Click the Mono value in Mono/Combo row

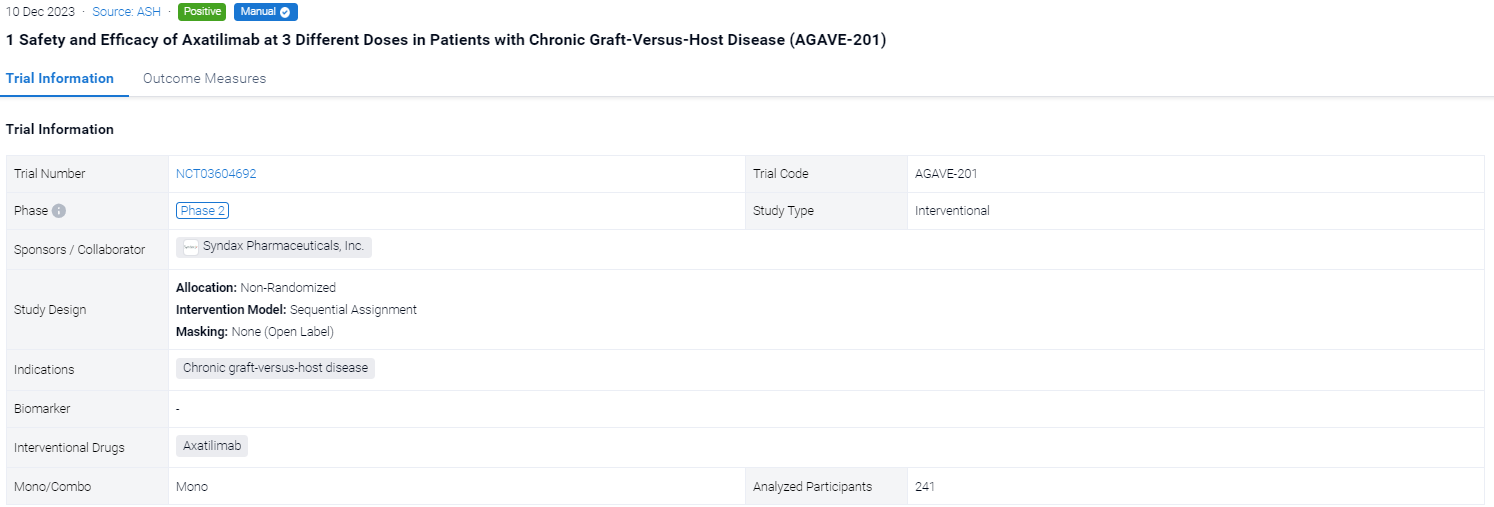[192, 486]
